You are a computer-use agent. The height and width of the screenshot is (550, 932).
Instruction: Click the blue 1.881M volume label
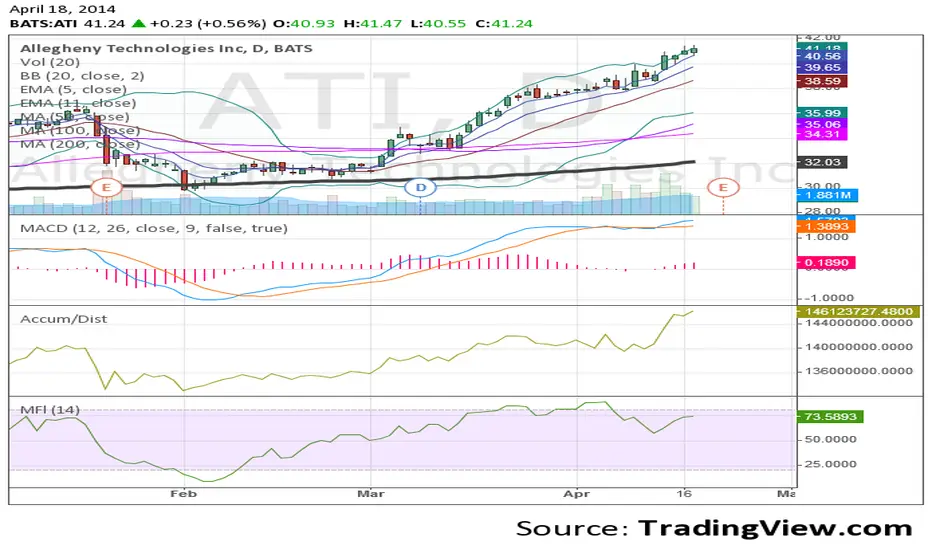(827, 195)
